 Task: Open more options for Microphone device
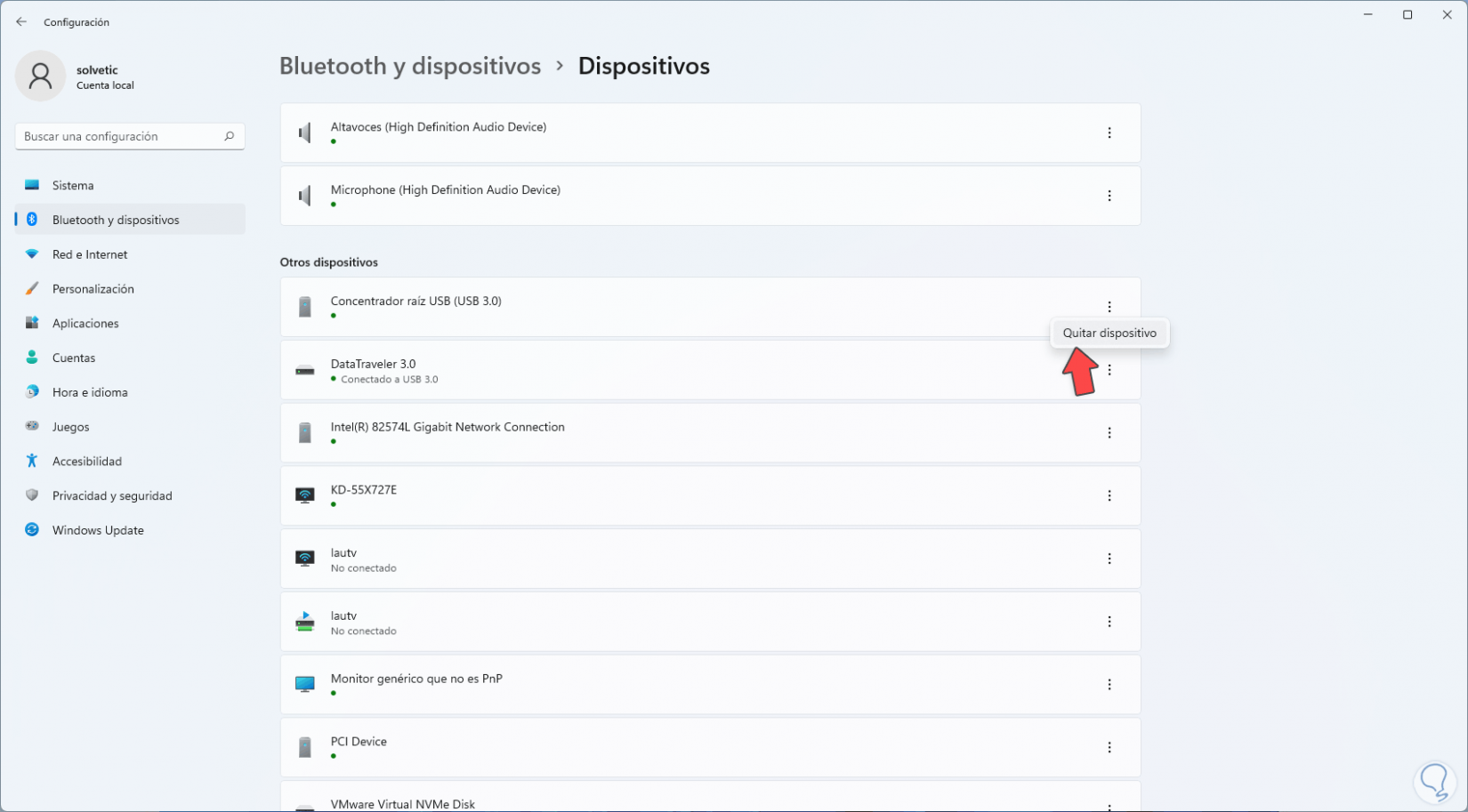pyautogui.click(x=1109, y=196)
